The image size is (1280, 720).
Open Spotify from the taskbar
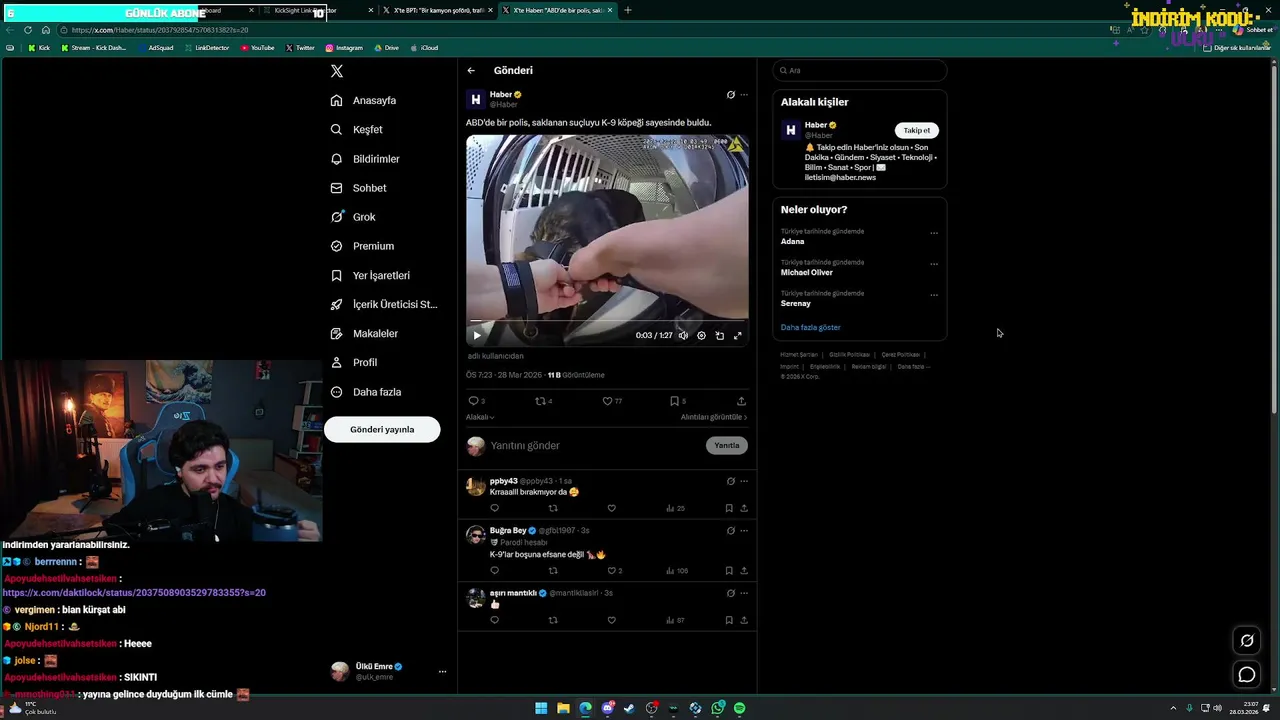tap(739, 708)
